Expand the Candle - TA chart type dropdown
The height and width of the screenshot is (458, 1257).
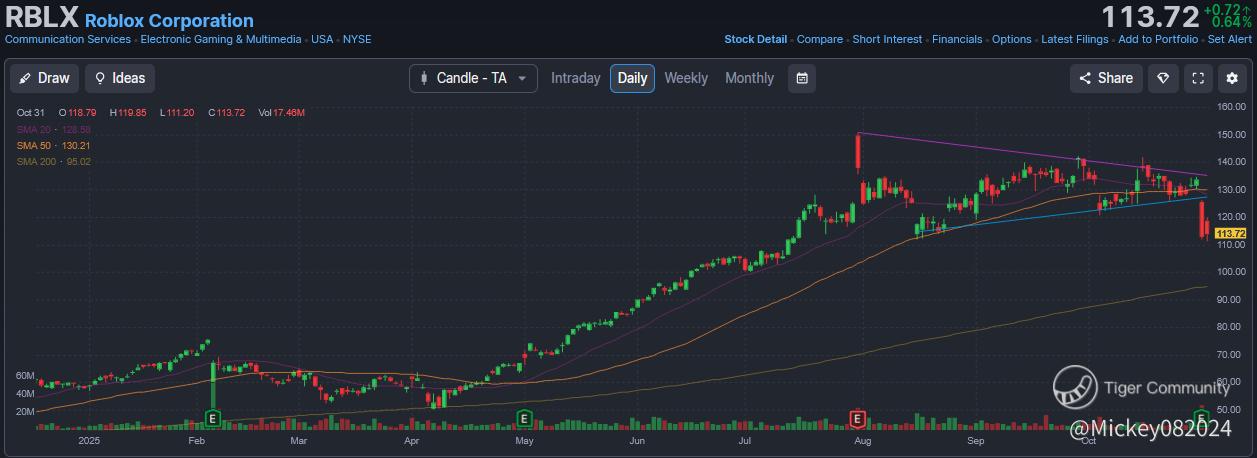click(x=473, y=78)
